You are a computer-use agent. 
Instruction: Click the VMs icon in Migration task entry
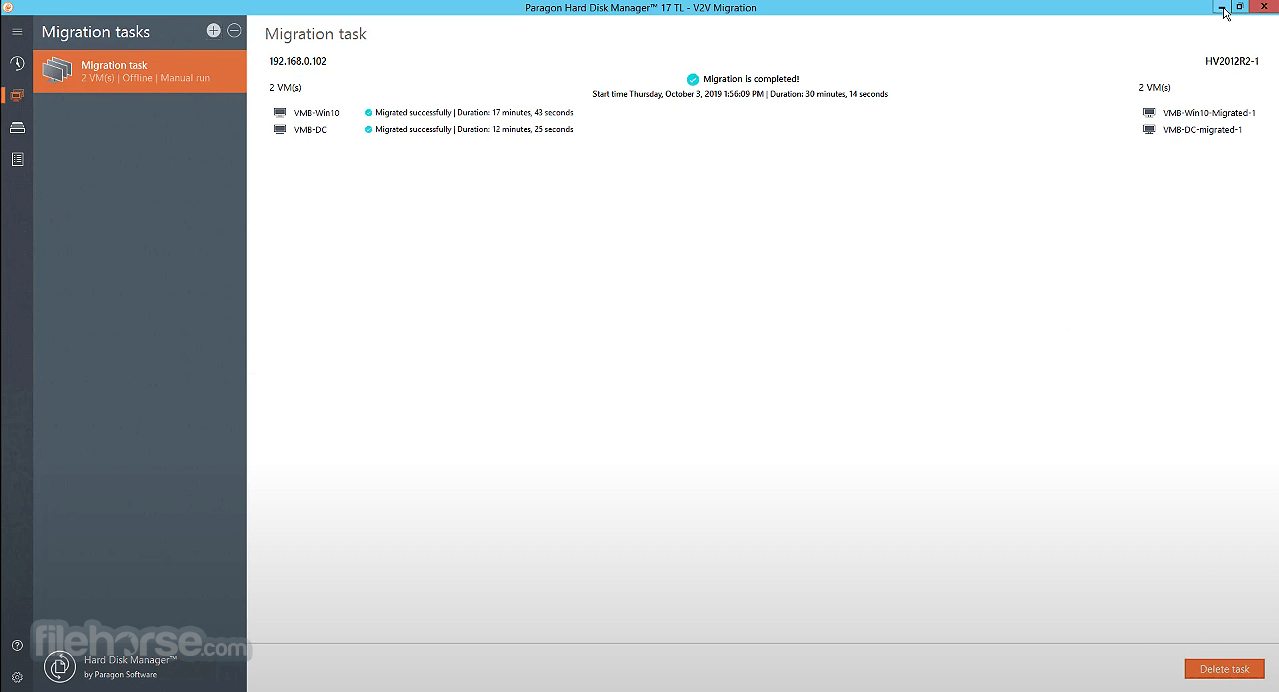tap(58, 71)
